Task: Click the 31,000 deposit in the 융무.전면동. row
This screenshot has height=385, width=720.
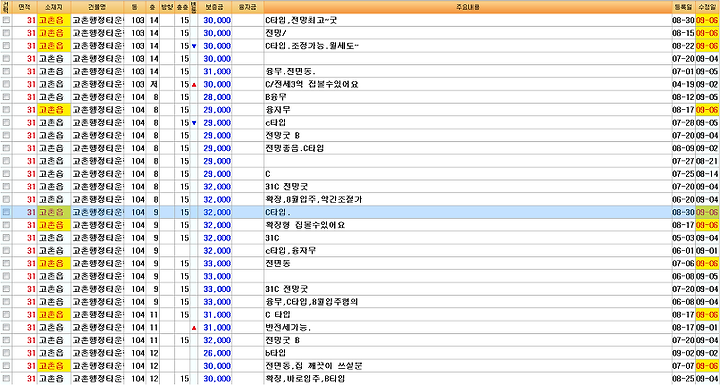Action: pos(217,72)
